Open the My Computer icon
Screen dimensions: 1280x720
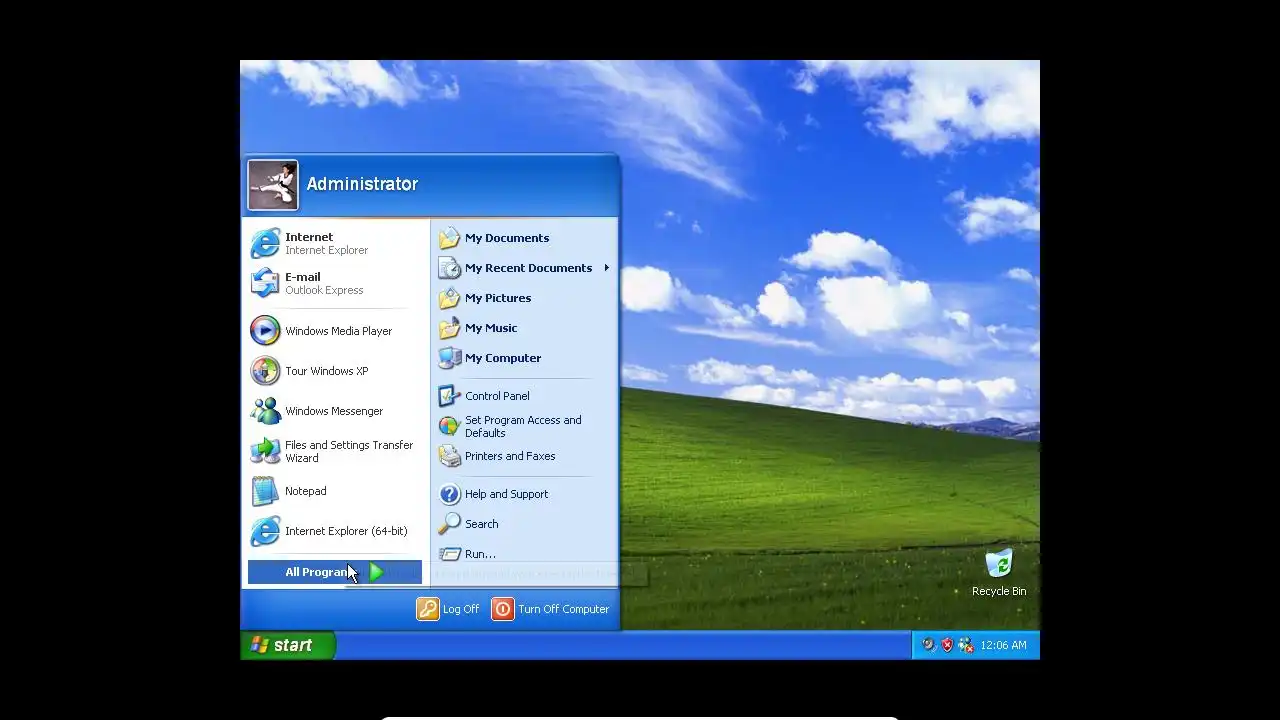point(449,358)
